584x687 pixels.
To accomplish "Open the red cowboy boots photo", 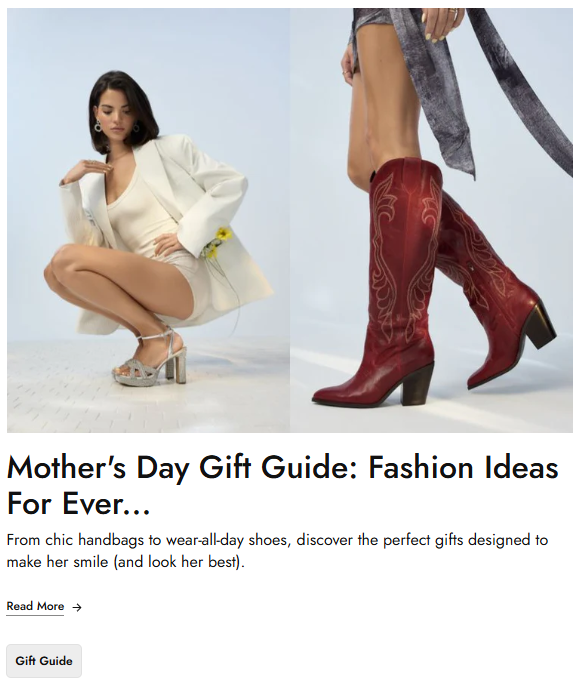I will pyautogui.click(x=432, y=220).
